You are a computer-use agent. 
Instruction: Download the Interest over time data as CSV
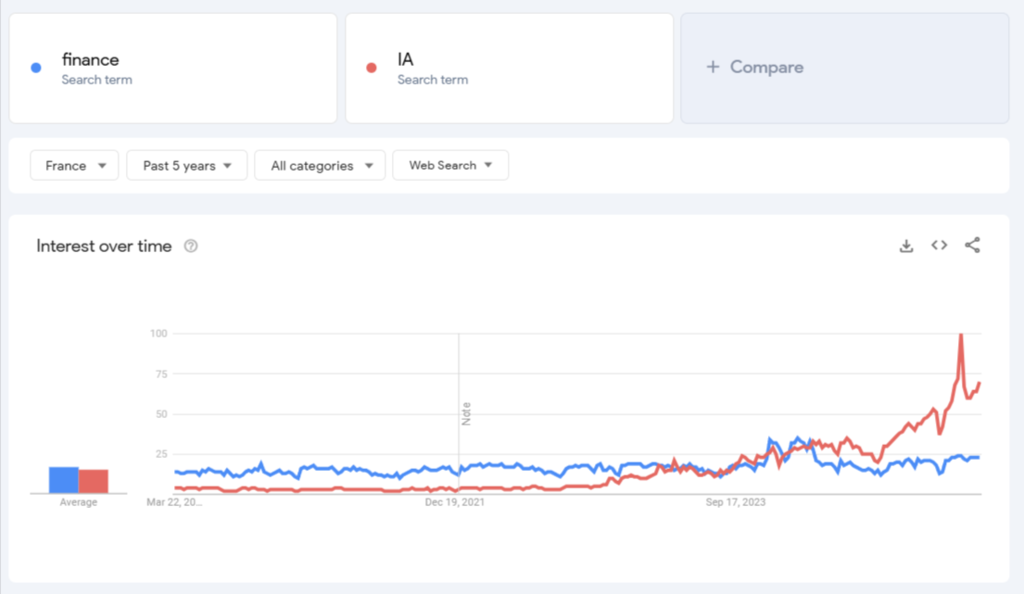point(906,245)
